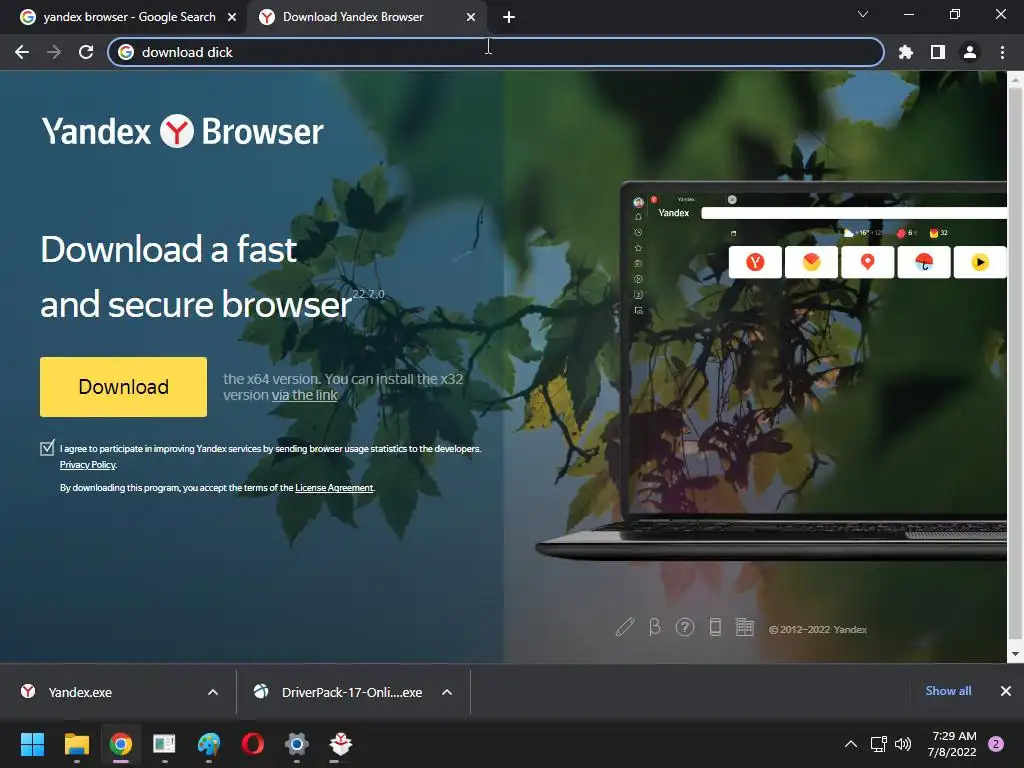Click the Yandex Browser logo heading

click(182, 131)
